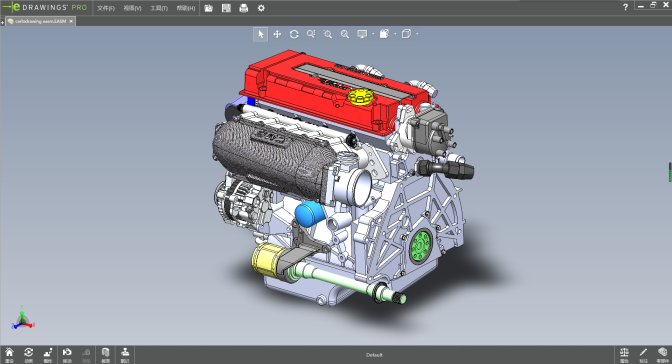Image resolution: width=672 pixels, height=364 pixels.
Task: Click the Reset home button
Action: coord(9,355)
